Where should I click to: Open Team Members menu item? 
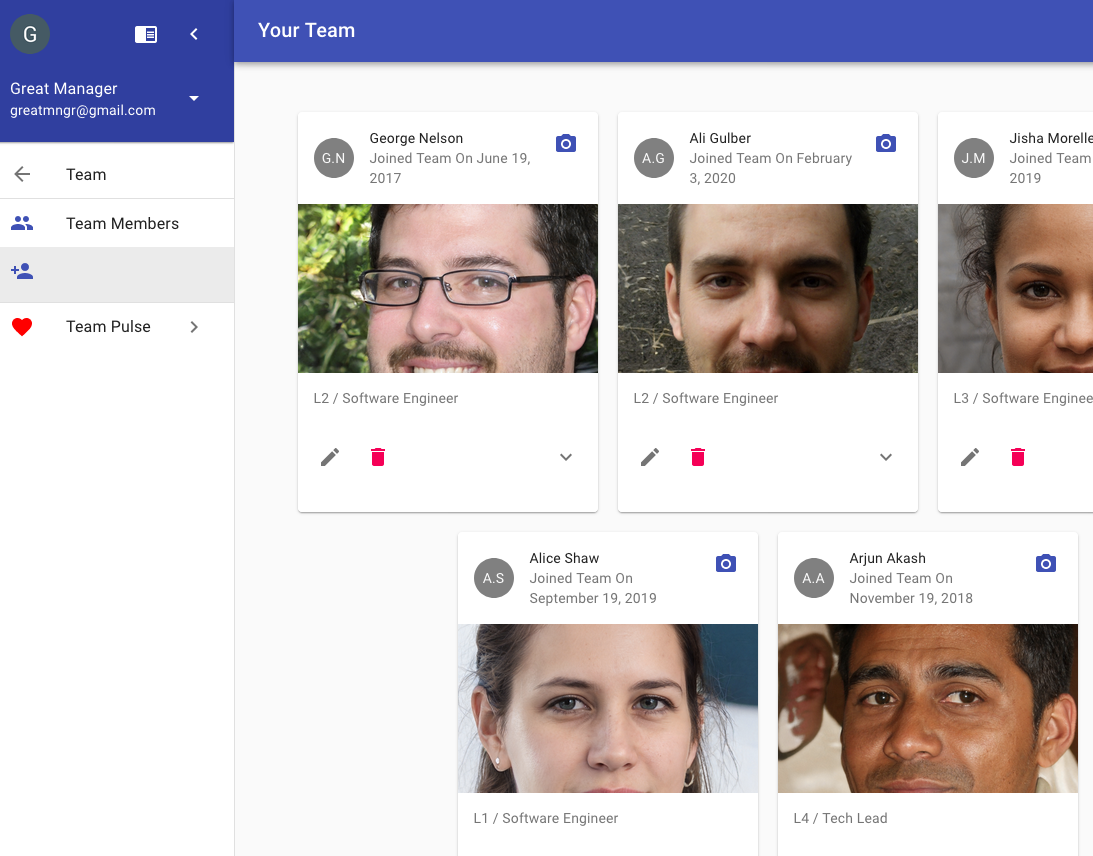click(x=117, y=223)
